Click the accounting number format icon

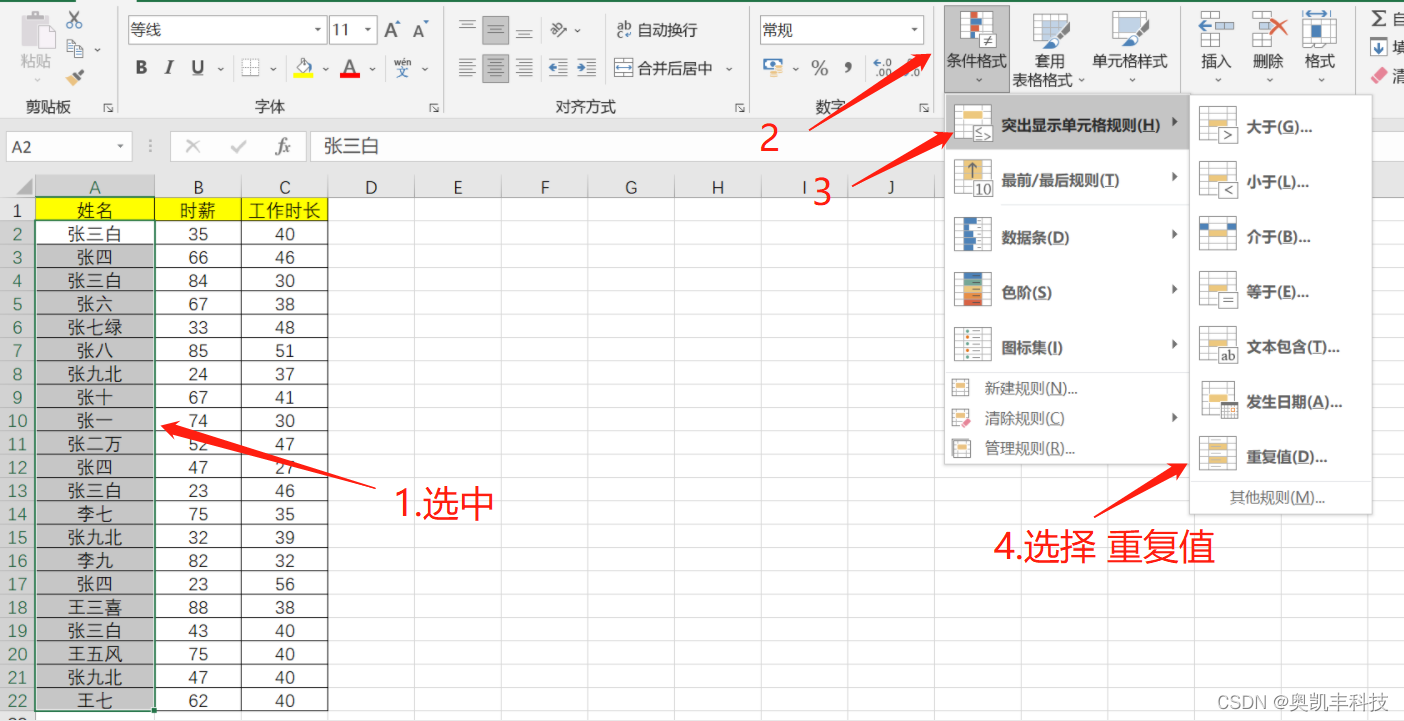[773, 68]
